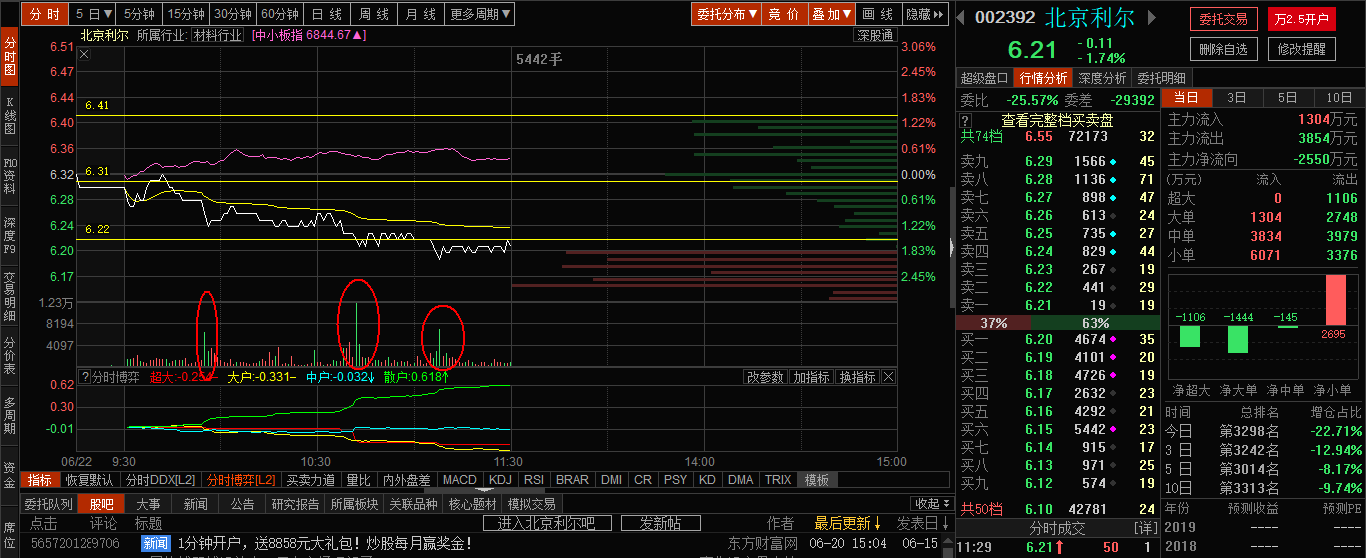Screen dimensions: 1366x558
Task: Open 详 details in 分时成交
Action: [x=1145, y=526]
